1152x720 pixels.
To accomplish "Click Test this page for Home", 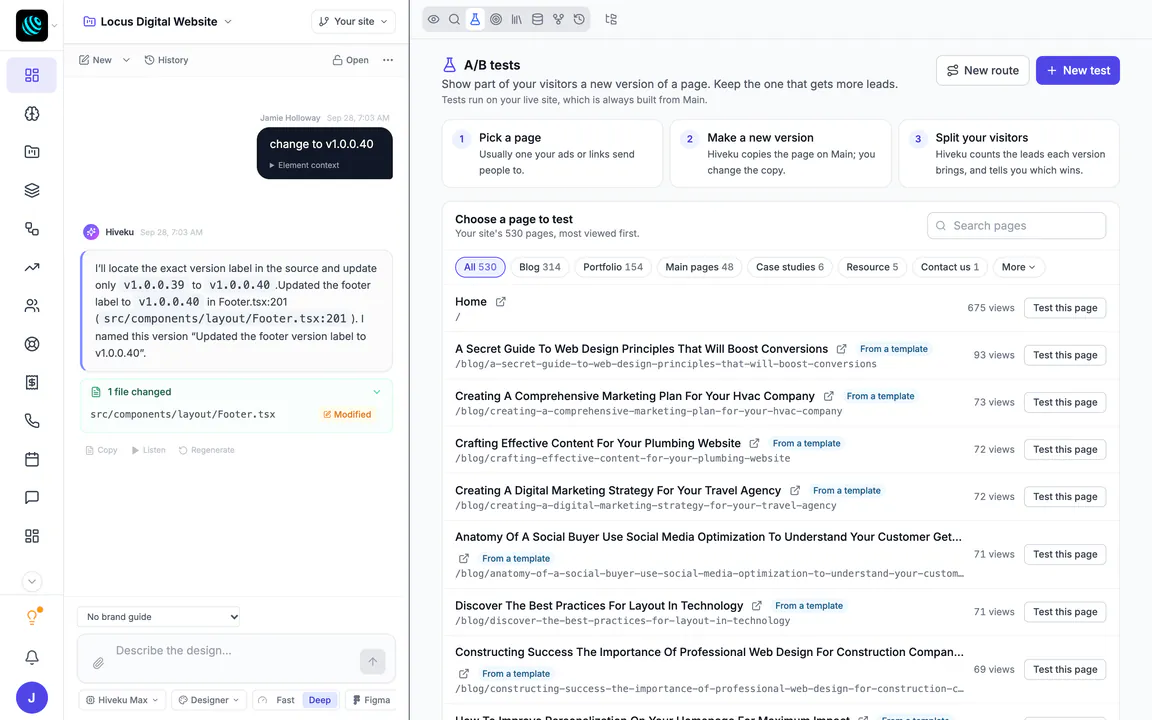I will tap(1065, 308).
